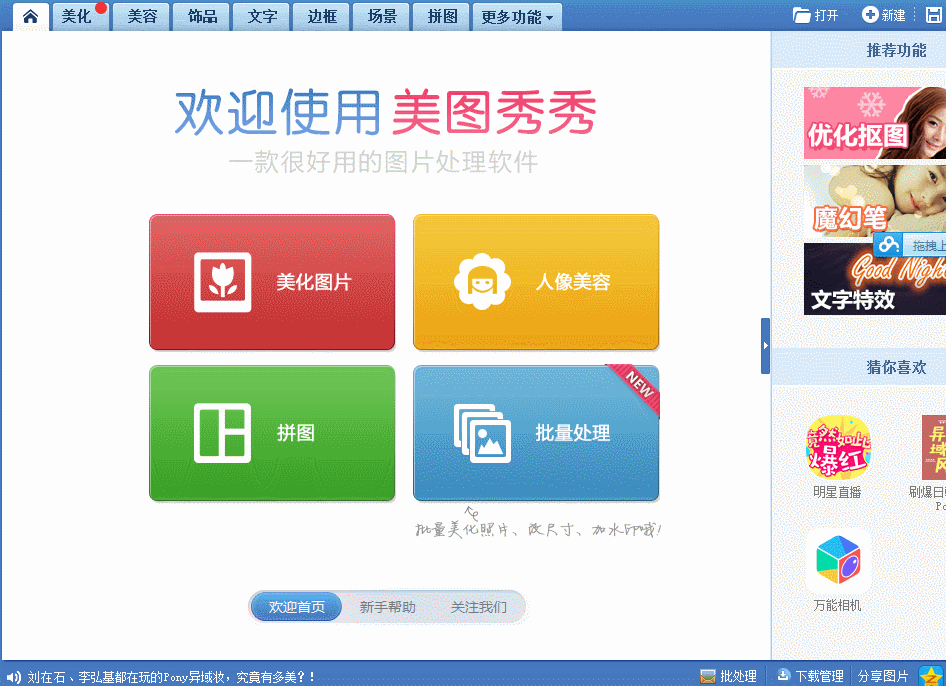Click the 打开 folder button

pos(815,15)
